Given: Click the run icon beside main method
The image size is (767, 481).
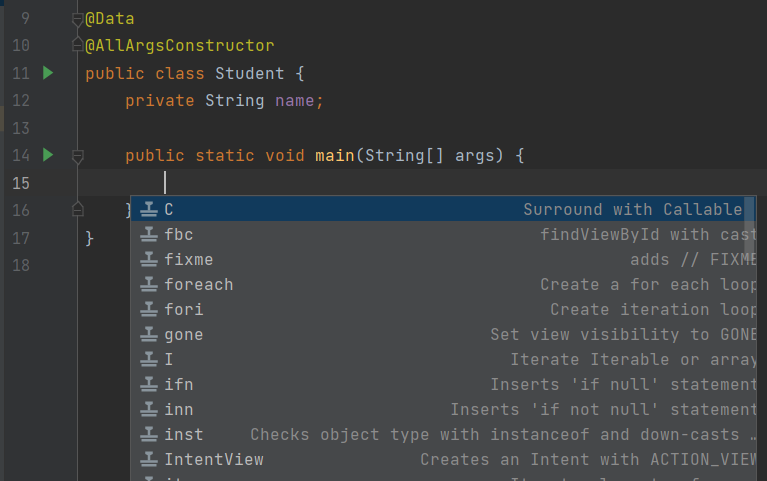Looking at the screenshot, I should pos(47,155).
